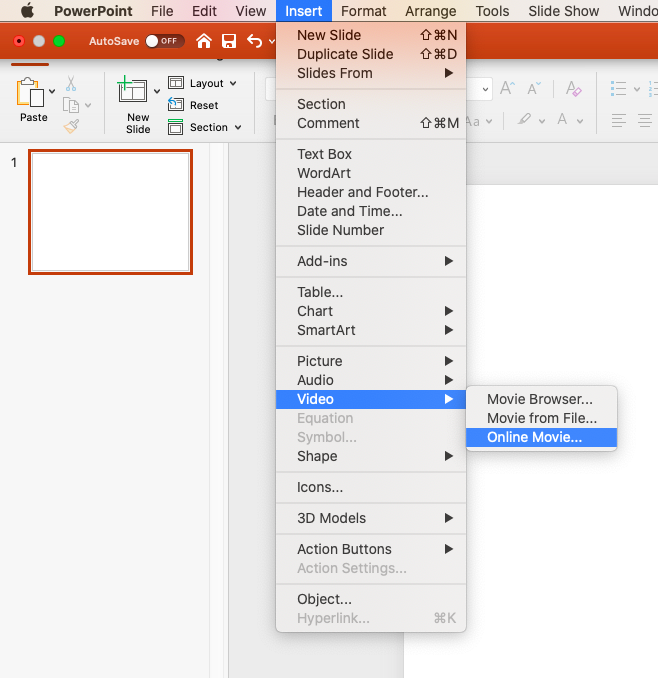
Task: Select Comment menu item
Action: (x=371, y=123)
